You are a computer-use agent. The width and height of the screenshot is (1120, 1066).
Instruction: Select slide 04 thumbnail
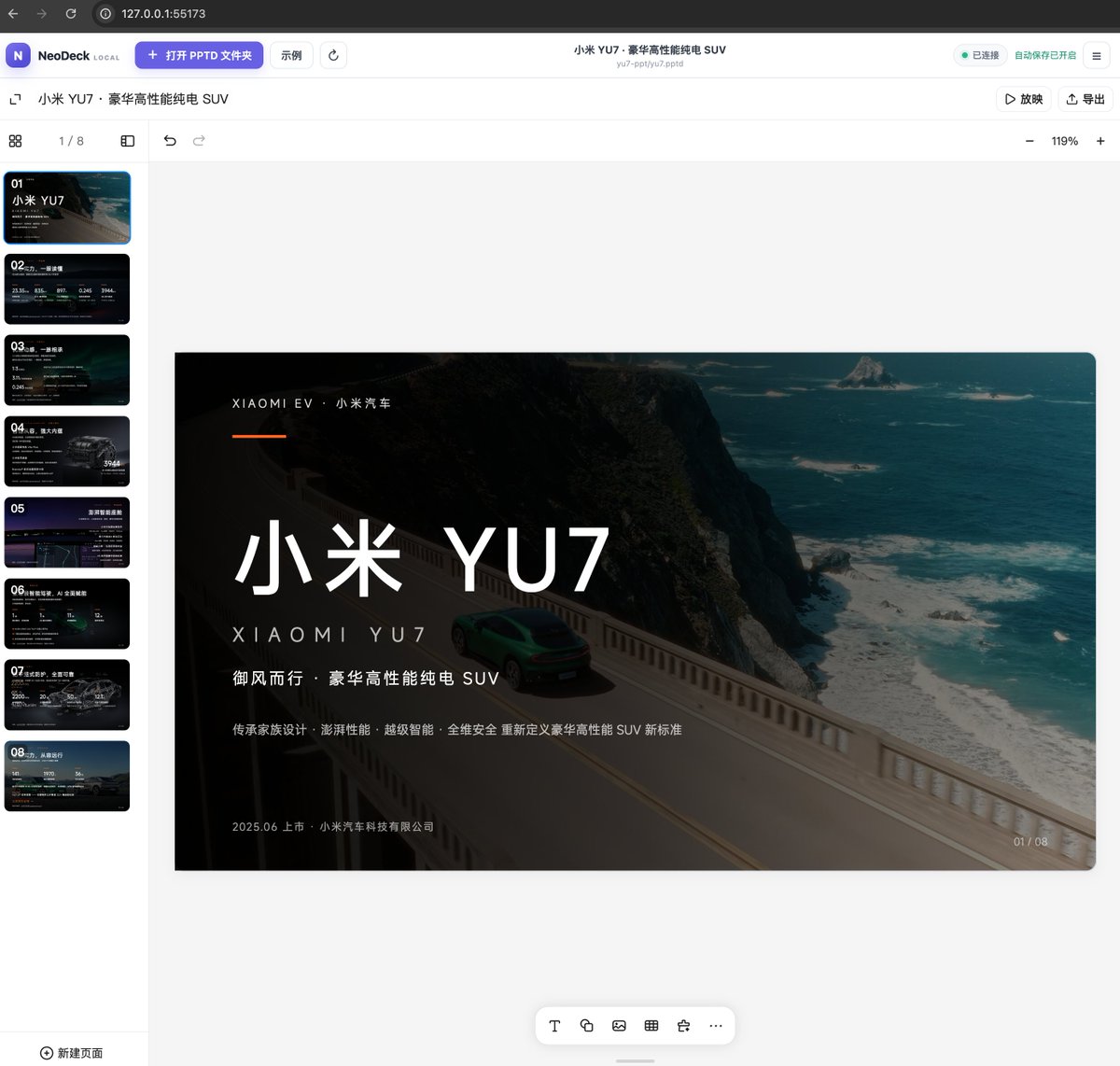point(67,451)
